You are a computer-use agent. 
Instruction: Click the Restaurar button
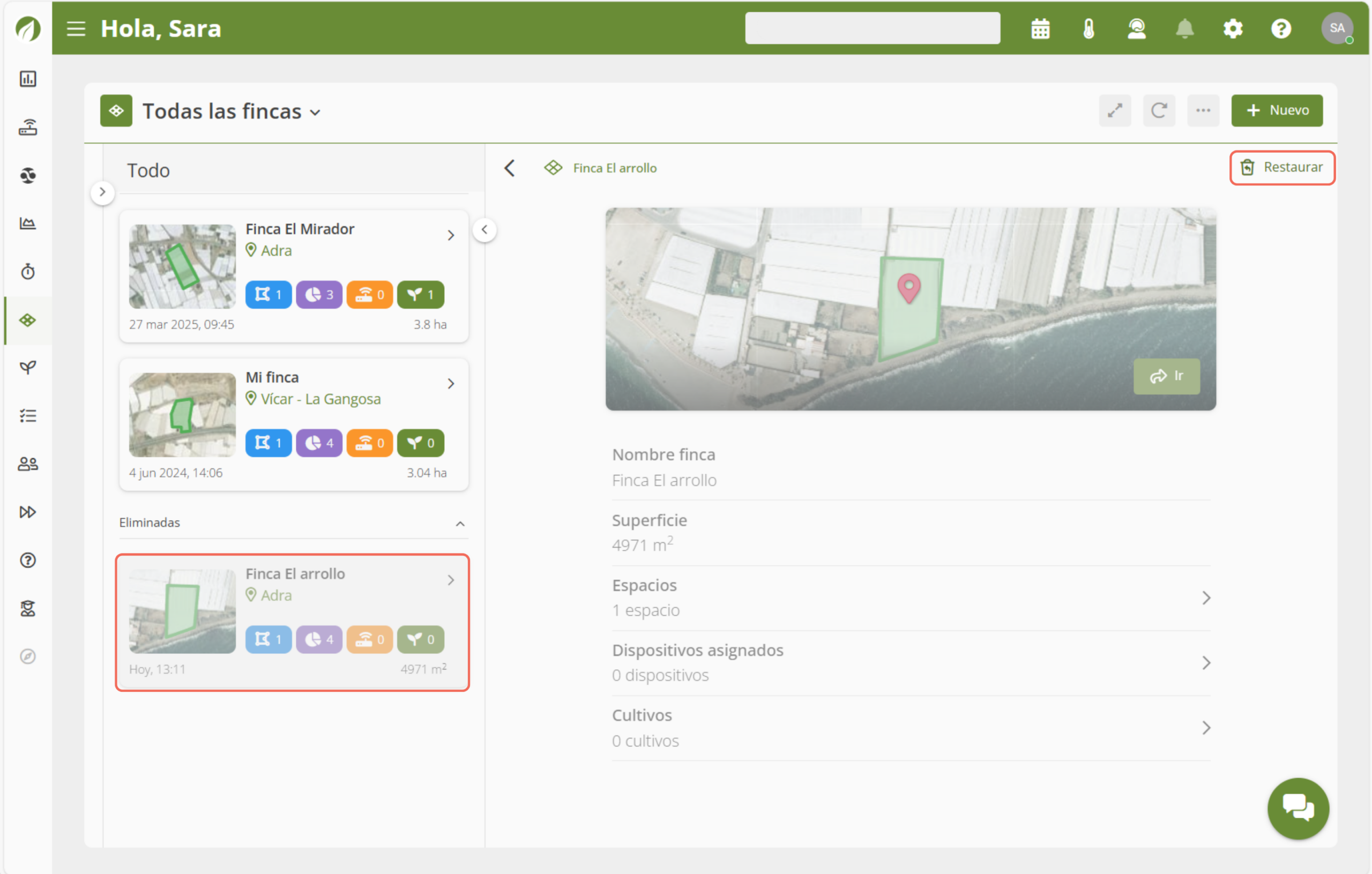coord(1282,168)
